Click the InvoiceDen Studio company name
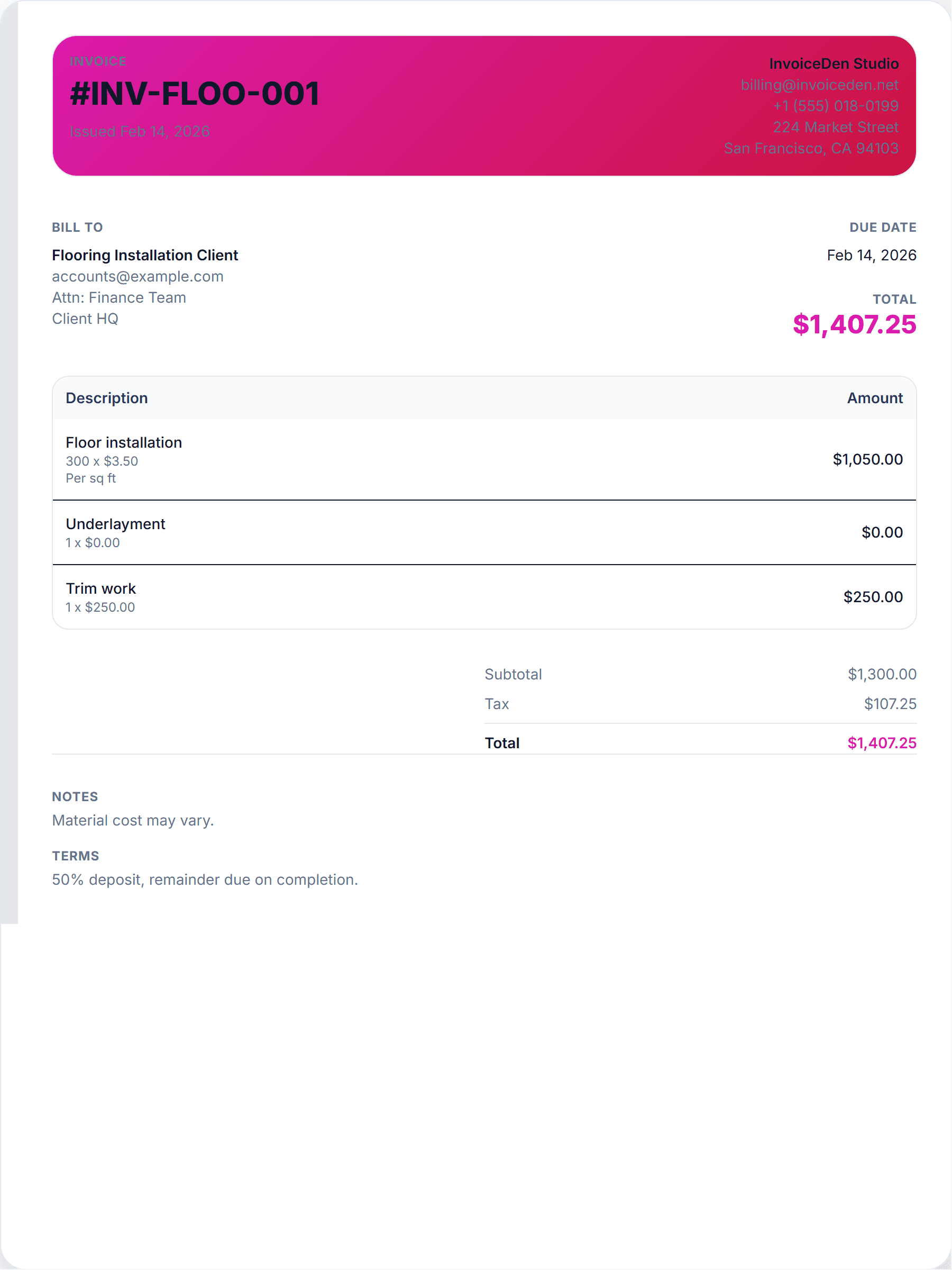 pyautogui.click(x=833, y=63)
